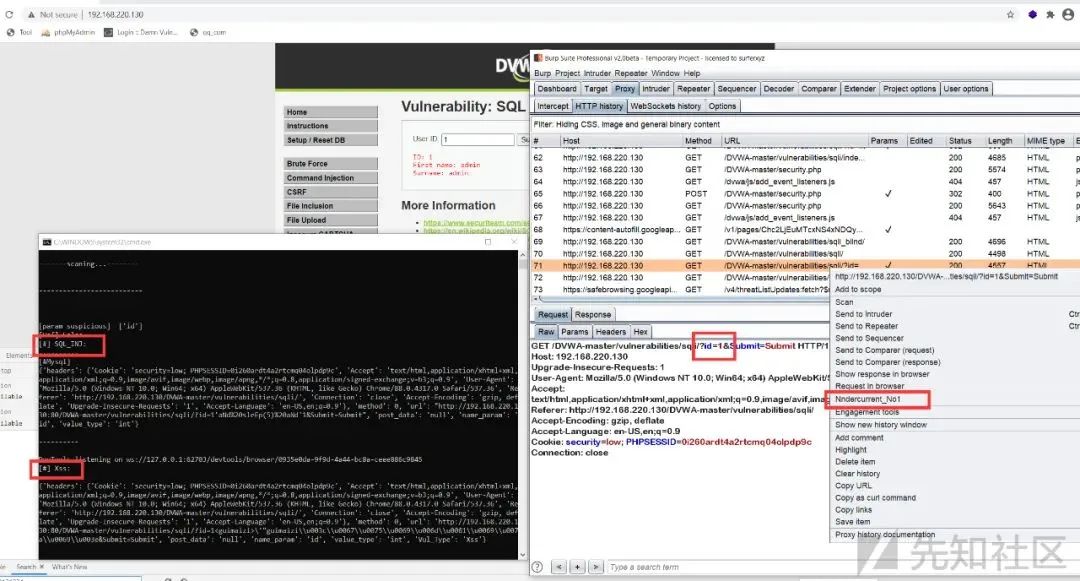Image resolution: width=1080 pixels, height=581 pixels.
Task: Maximize the cmd.exe window
Action: [488, 242]
